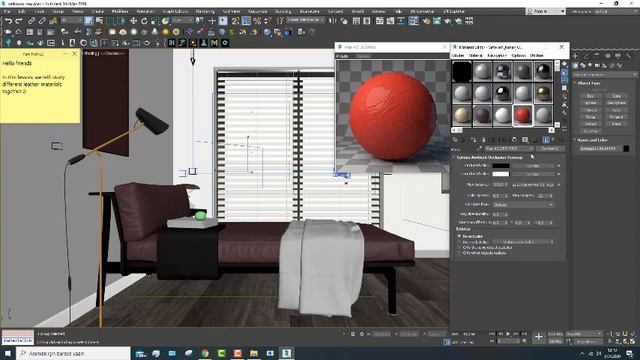Toggle the unoccluded color map checkbox
The width and height of the screenshot is (640, 360).
tap(558, 174)
